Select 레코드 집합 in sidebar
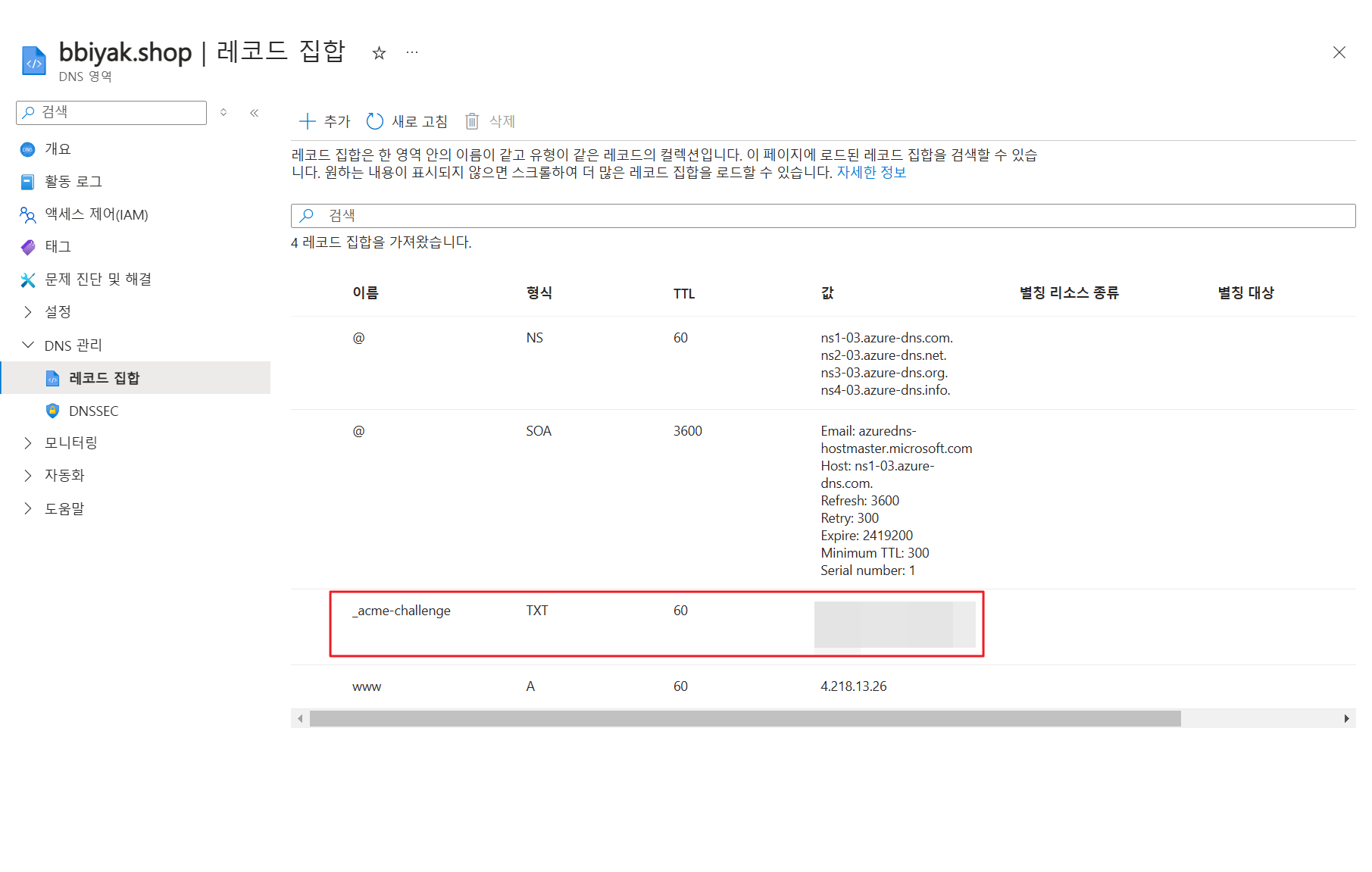1372x872 pixels. click(136, 378)
